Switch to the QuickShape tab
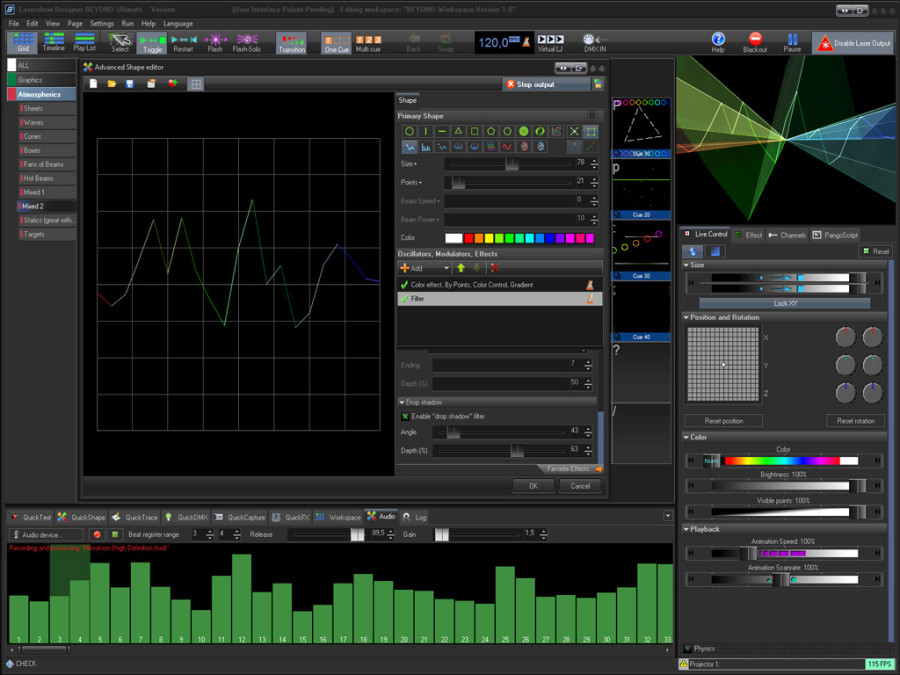The width and height of the screenshot is (900, 675). (82, 517)
